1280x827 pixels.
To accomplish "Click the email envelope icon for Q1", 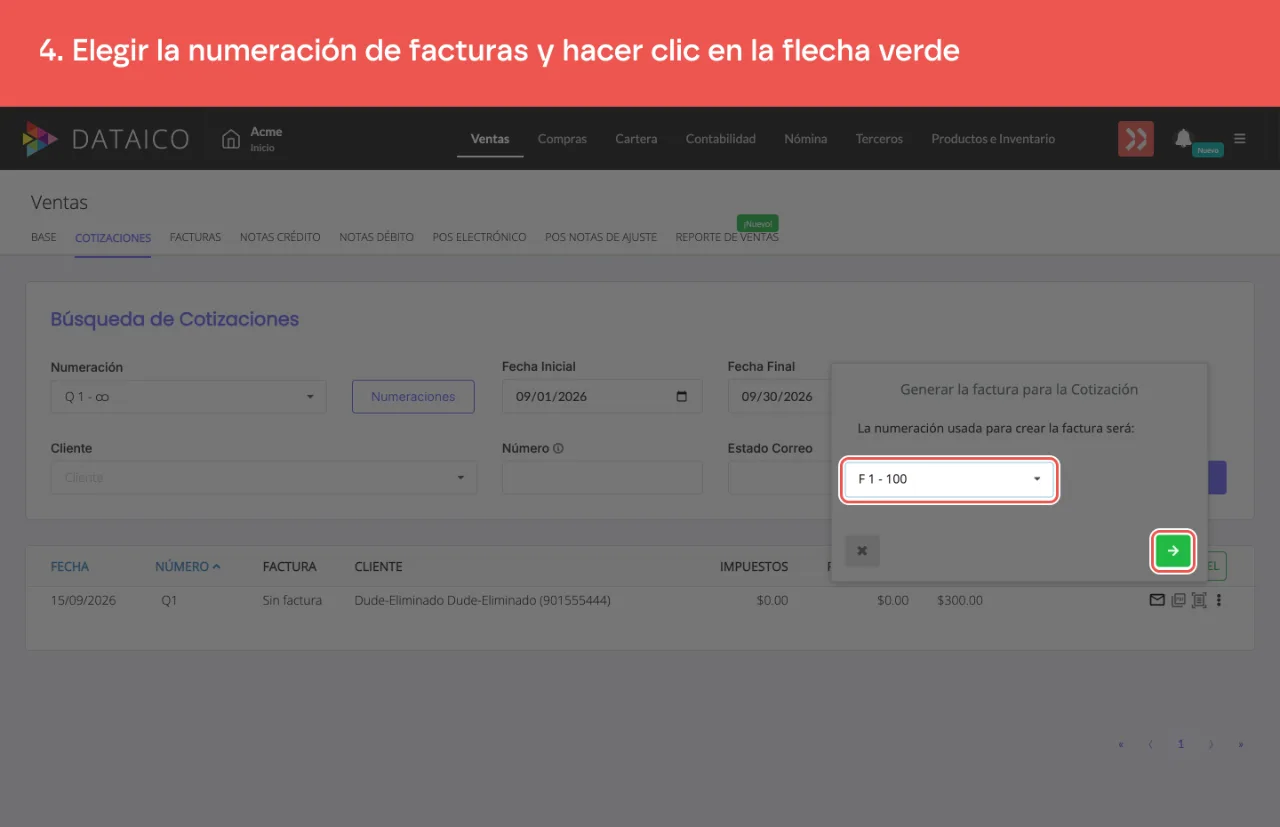I will pos(1157,601).
